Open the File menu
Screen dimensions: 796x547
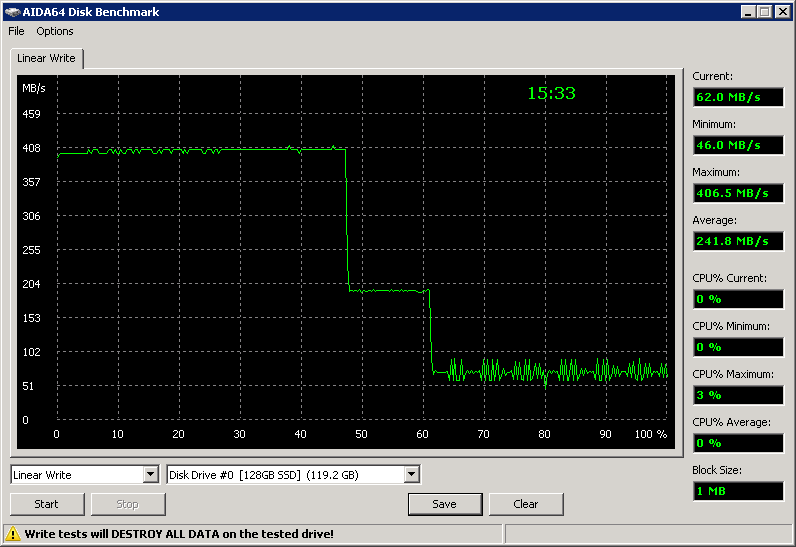16,31
